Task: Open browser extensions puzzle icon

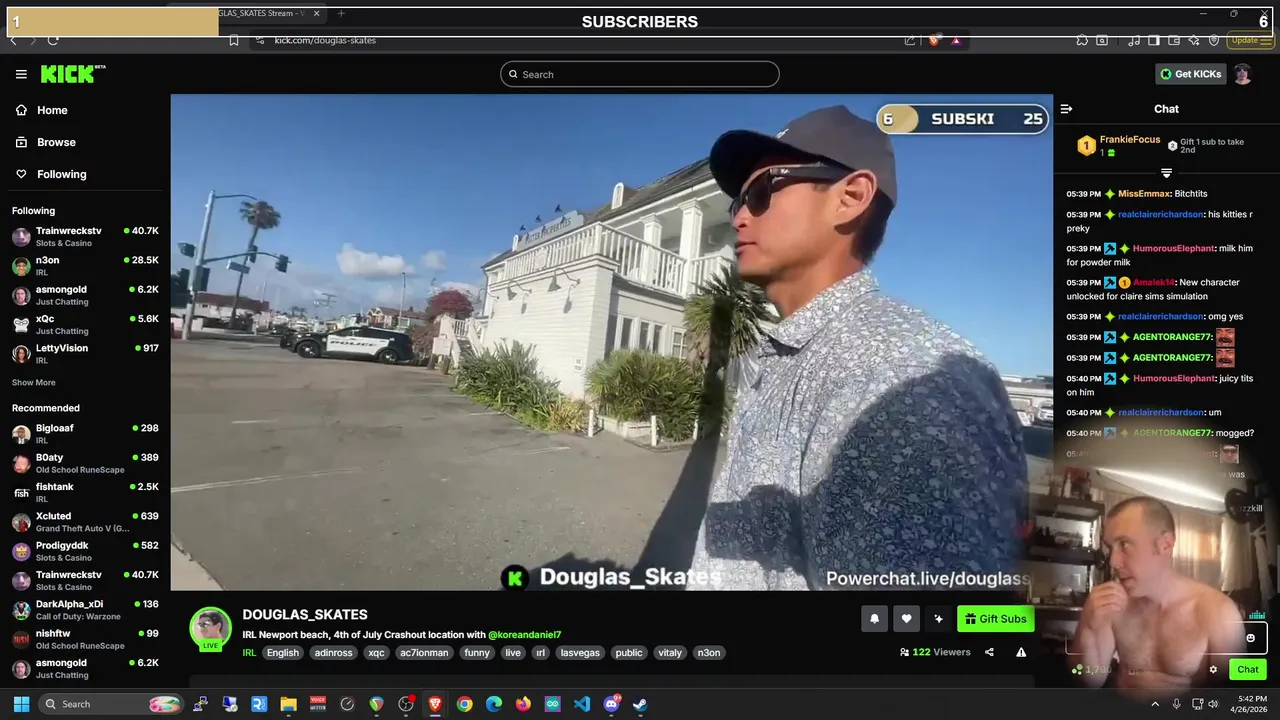Action: (1082, 40)
